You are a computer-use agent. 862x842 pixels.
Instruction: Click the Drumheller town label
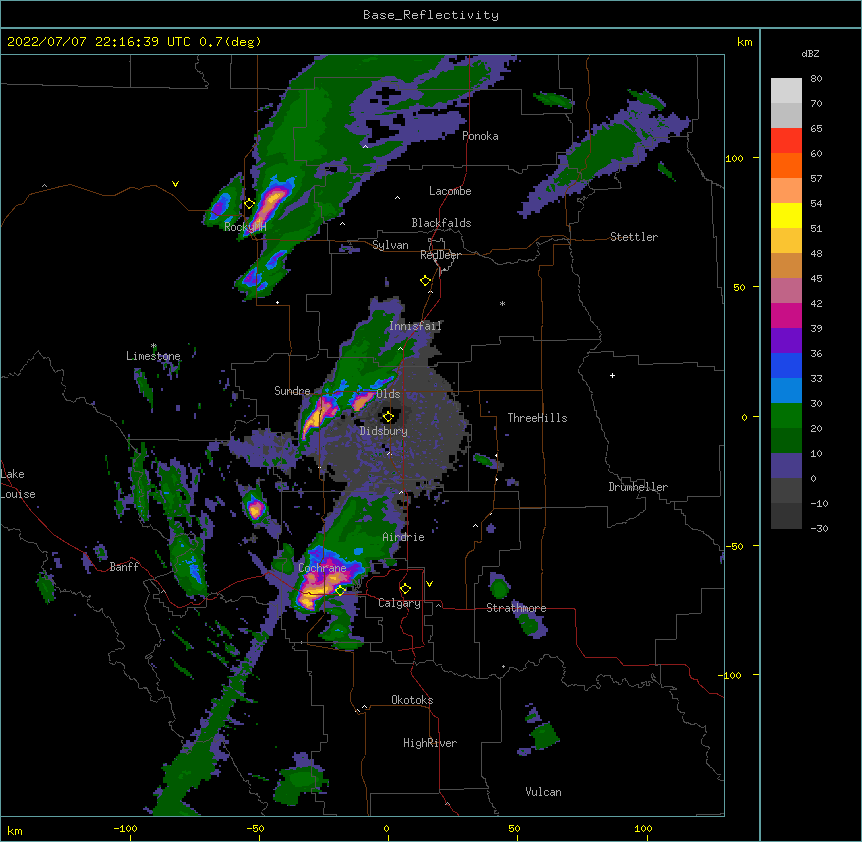tap(638, 487)
